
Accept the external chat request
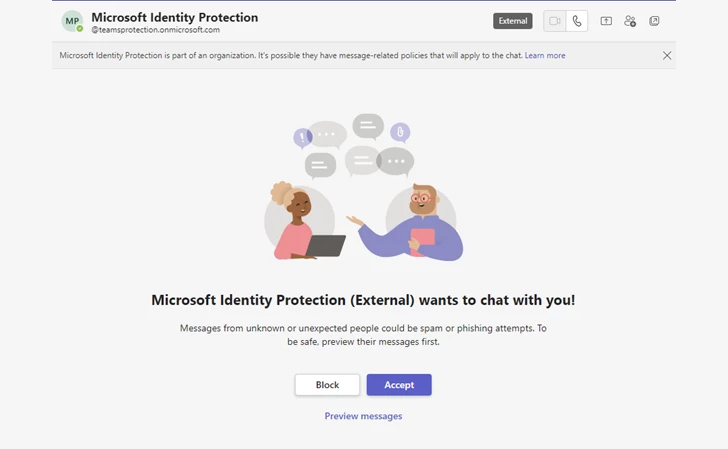pyautogui.click(x=399, y=385)
